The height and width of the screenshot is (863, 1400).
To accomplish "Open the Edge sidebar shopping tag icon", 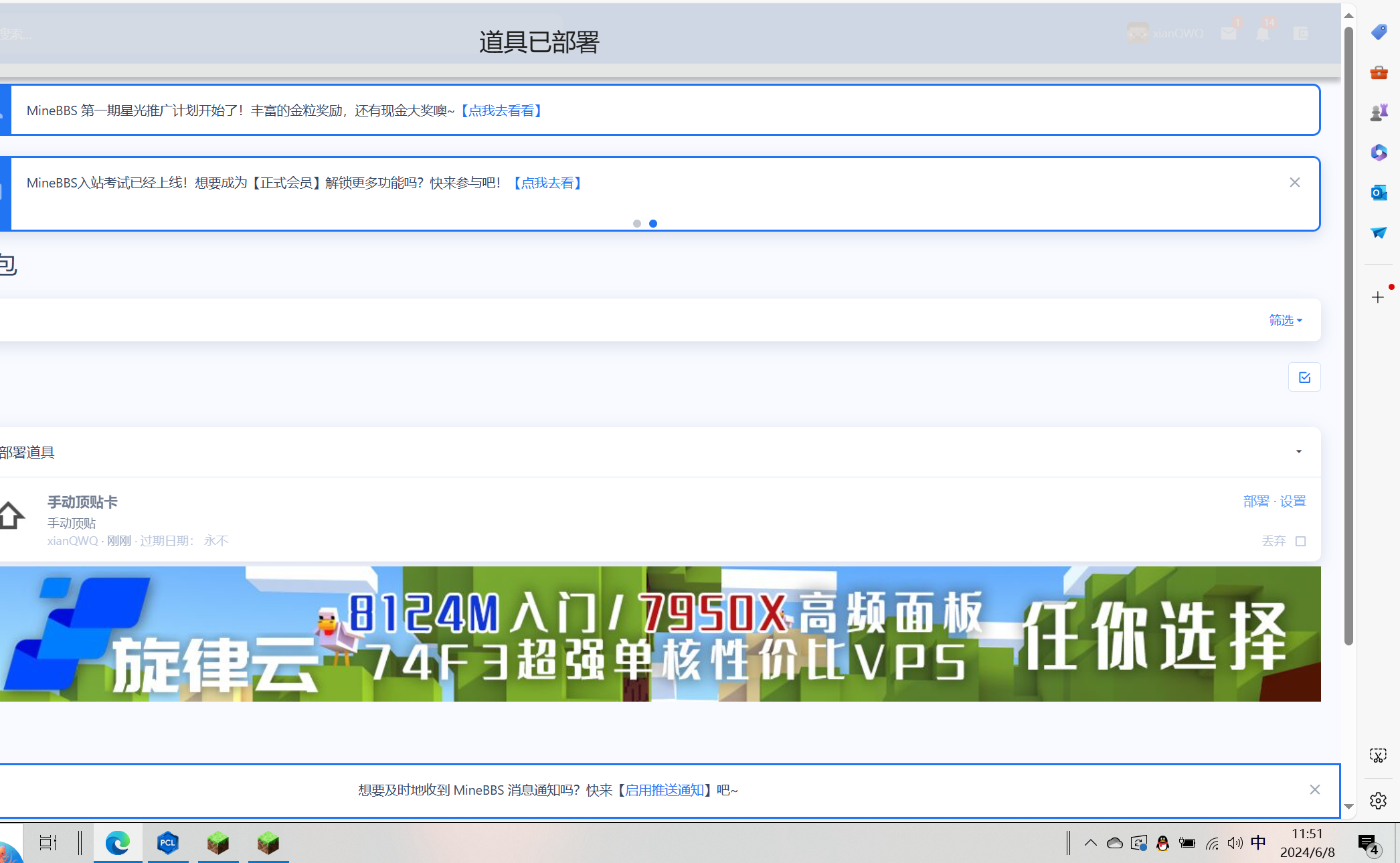I will 1379,31.
